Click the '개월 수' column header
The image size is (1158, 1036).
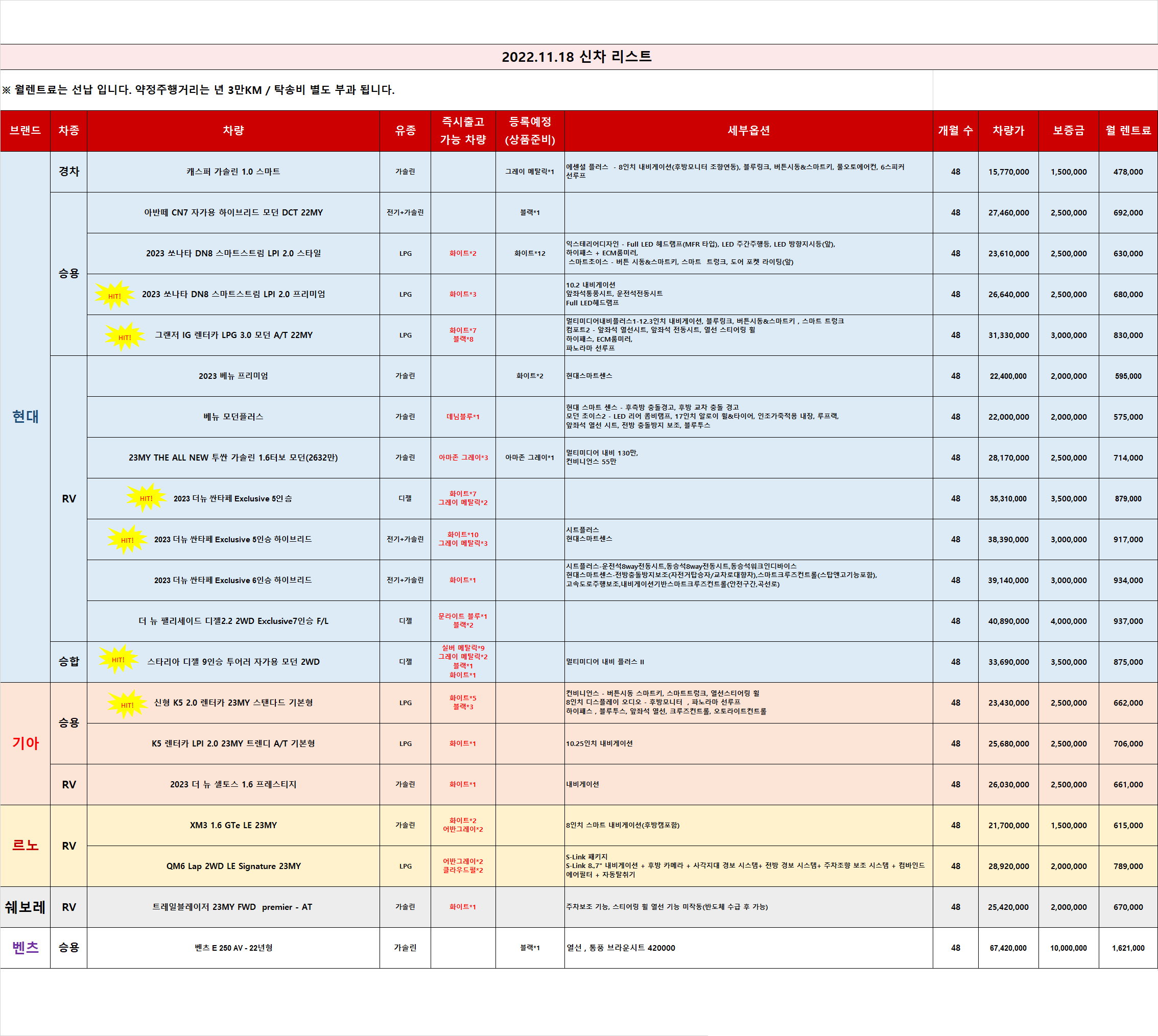coord(956,131)
